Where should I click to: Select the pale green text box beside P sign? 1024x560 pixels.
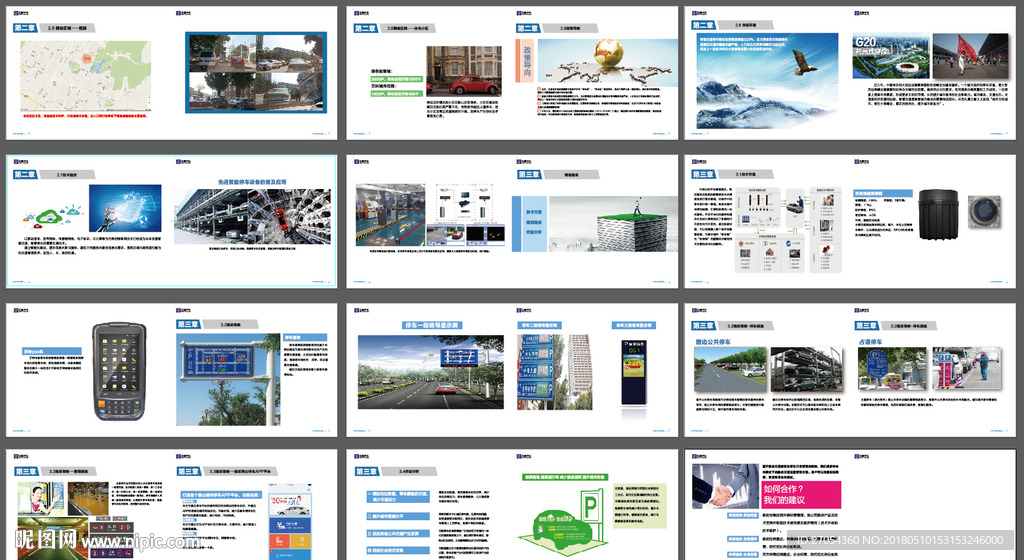(x=640, y=506)
